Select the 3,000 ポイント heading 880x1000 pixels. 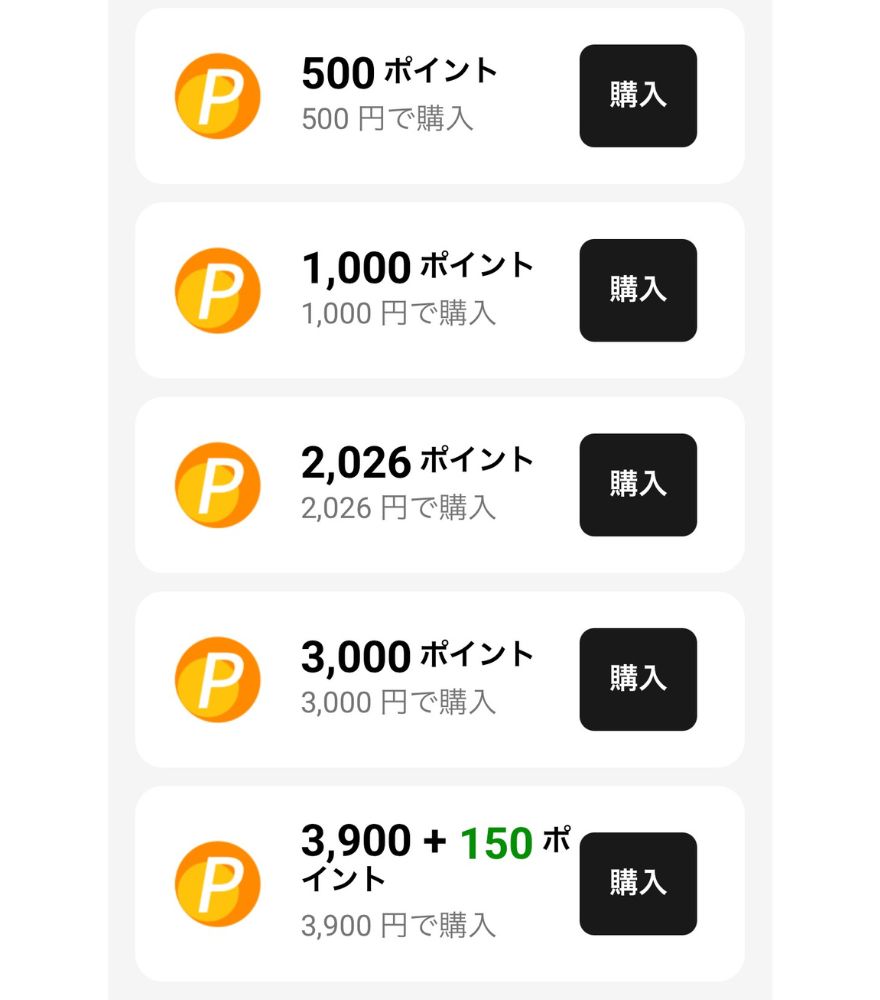pos(417,656)
